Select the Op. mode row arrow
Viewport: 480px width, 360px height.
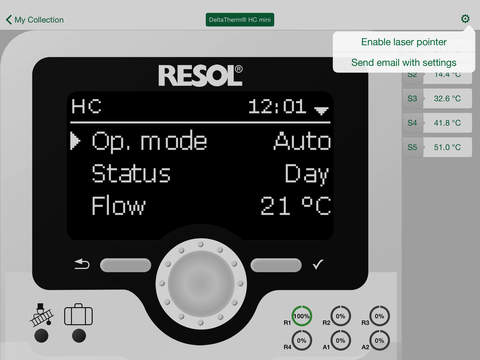tap(75, 141)
